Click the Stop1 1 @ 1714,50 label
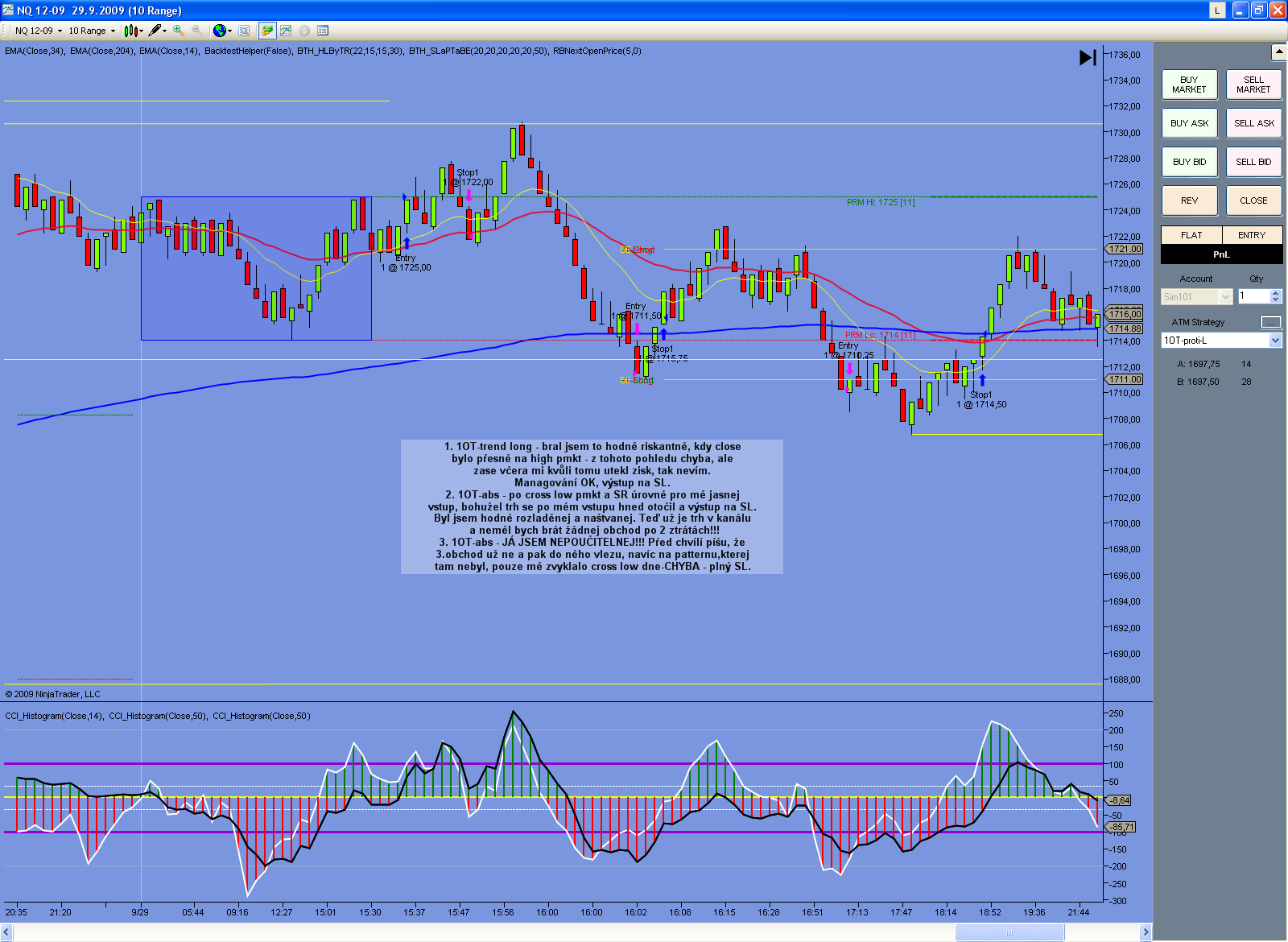The height and width of the screenshot is (942, 1288). pos(981,399)
